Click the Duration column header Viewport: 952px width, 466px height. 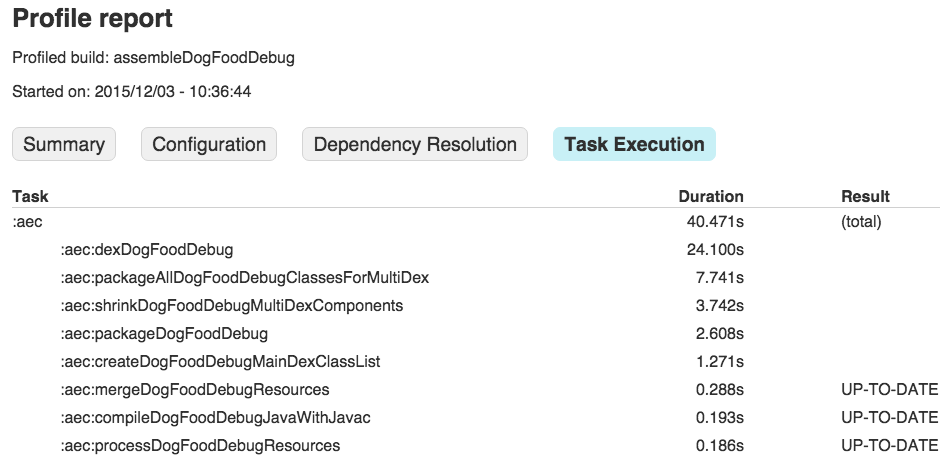tap(710, 197)
